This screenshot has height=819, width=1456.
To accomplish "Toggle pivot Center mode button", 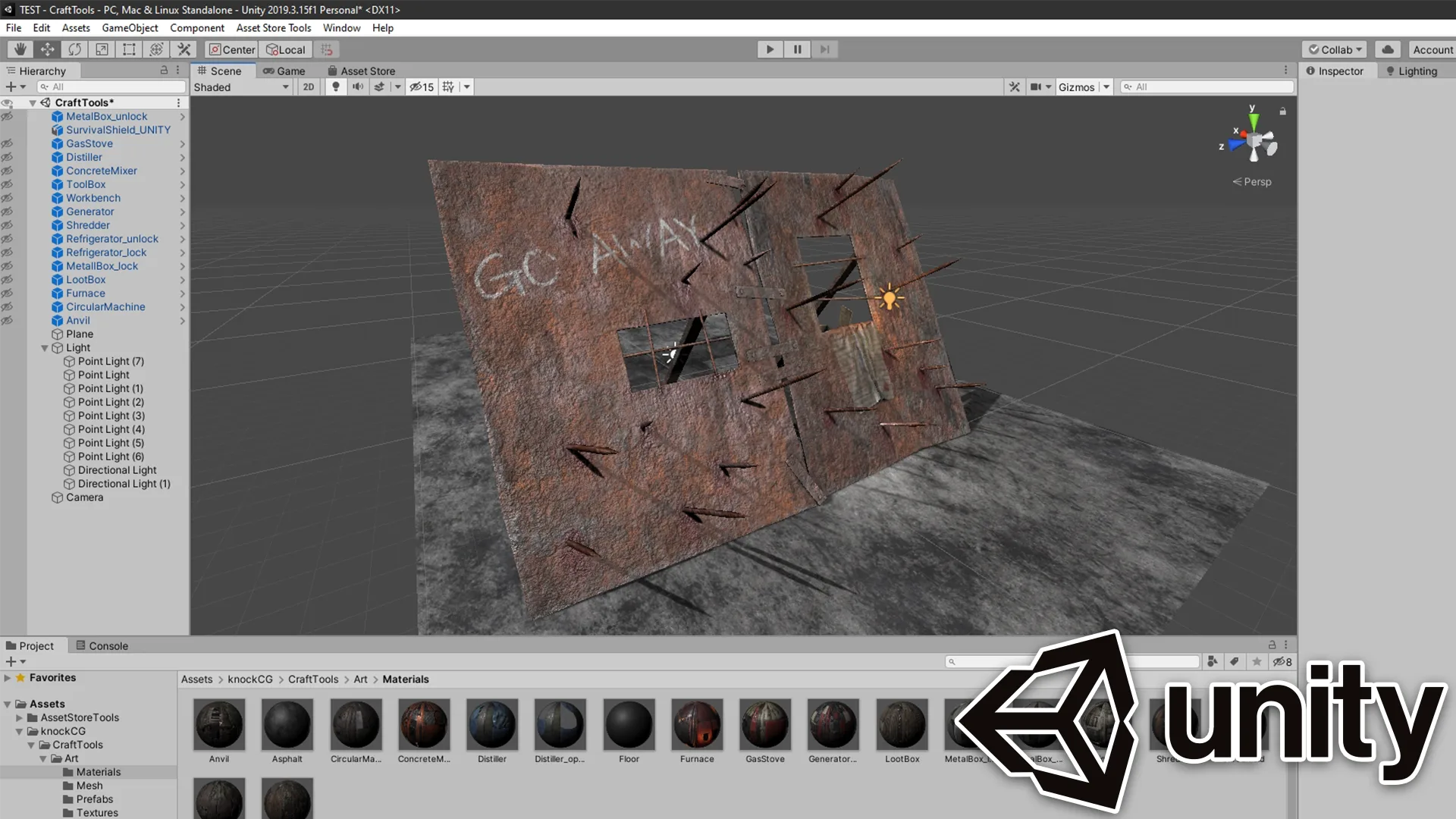I will coord(232,49).
